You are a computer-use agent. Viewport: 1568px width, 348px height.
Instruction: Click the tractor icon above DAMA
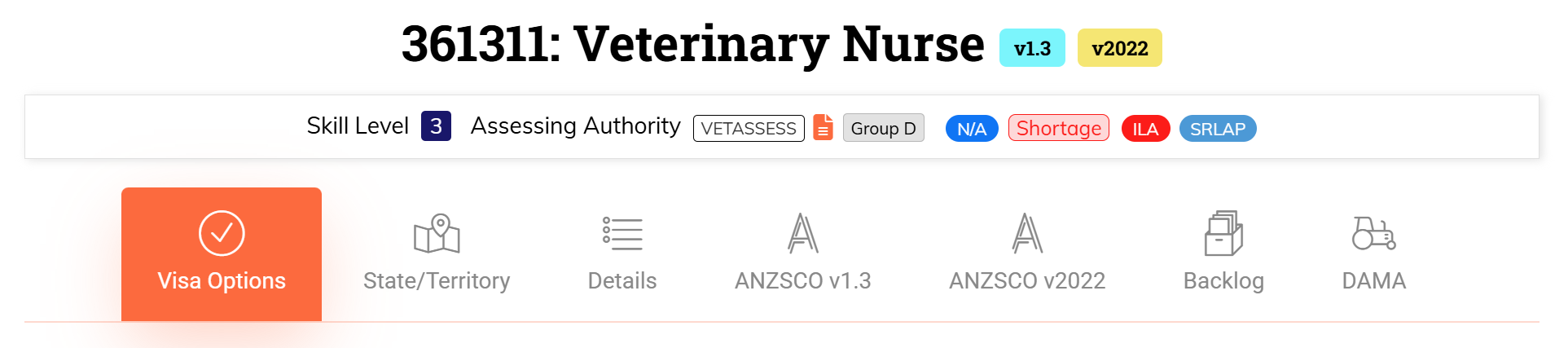(1374, 233)
